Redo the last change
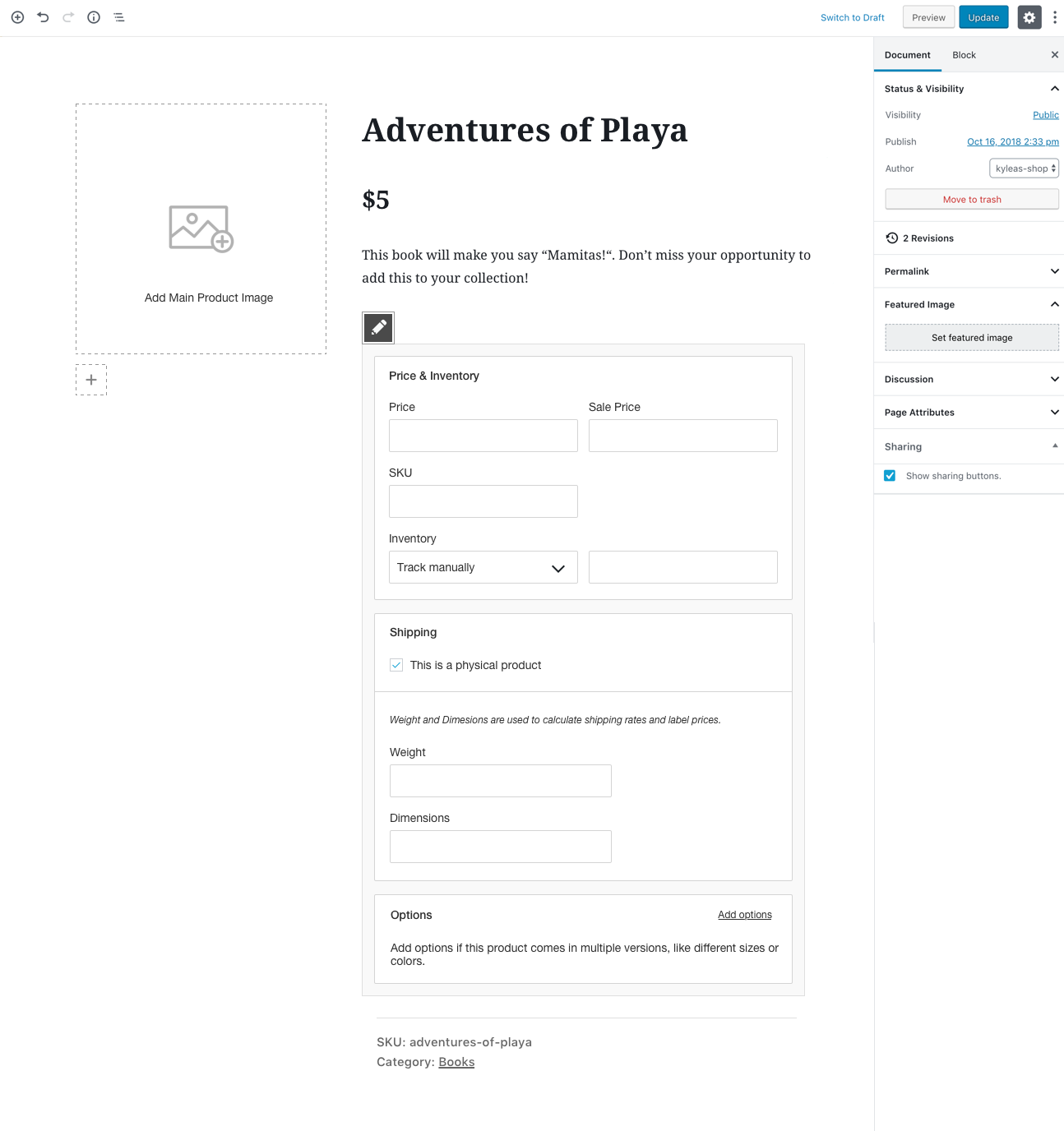The image size is (1064, 1131). pos(67,17)
